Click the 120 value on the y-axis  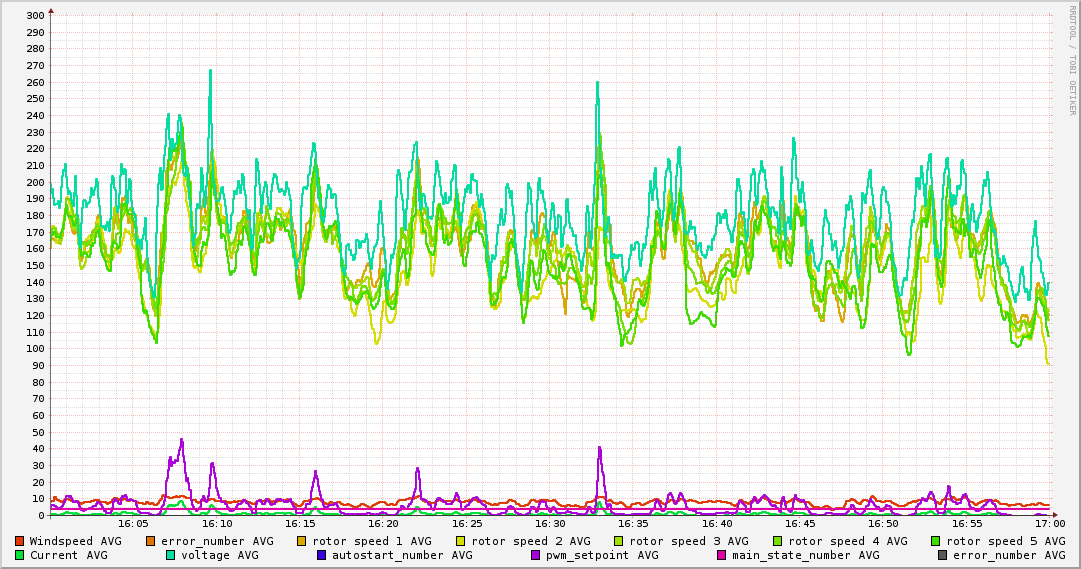36,316
